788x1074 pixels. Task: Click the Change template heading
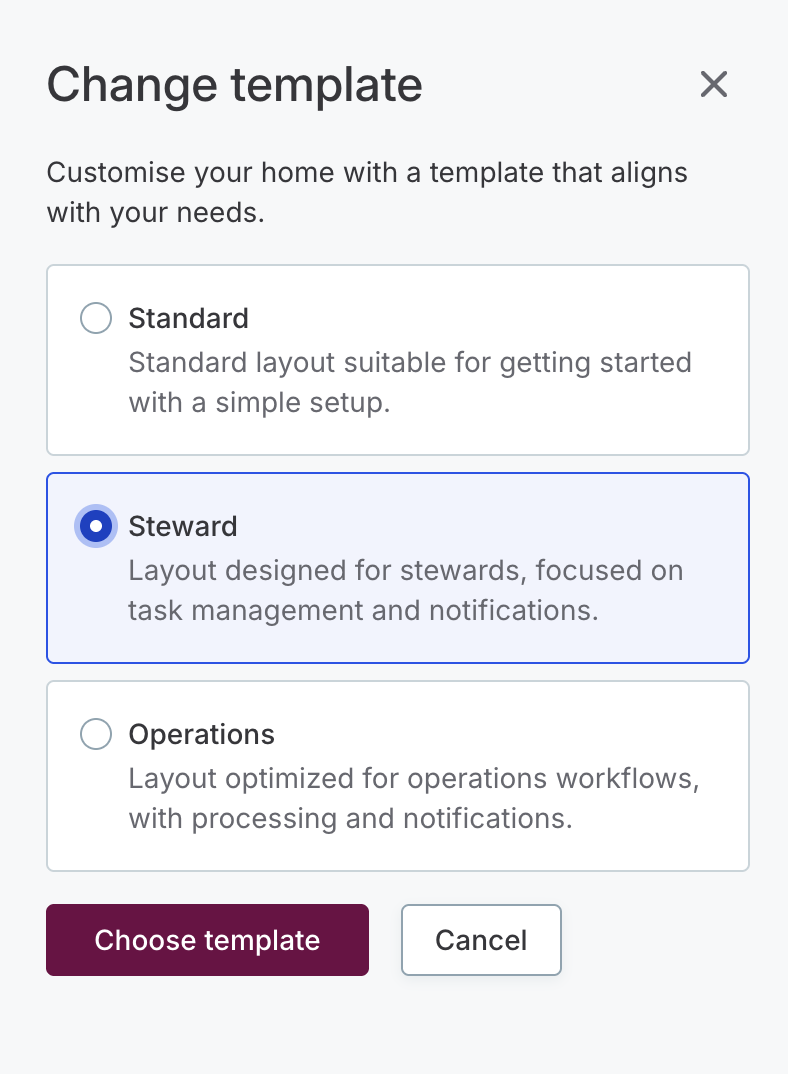tap(235, 85)
